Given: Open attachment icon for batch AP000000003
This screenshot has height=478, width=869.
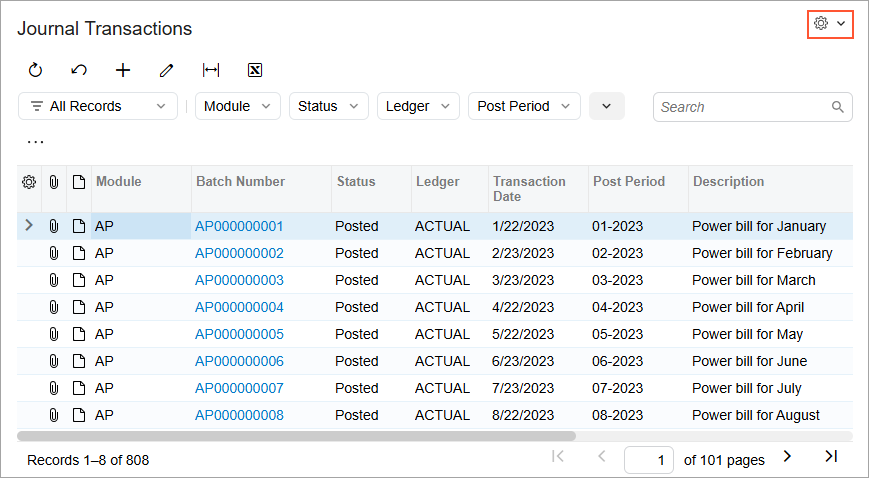Looking at the screenshot, I should pyautogui.click(x=54, y=280).
